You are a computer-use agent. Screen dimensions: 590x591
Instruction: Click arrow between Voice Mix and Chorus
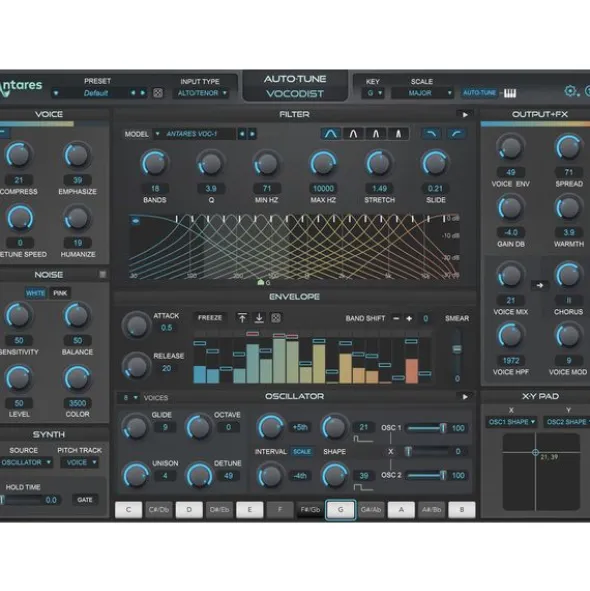pyautogui.click(x=539, y=285)
